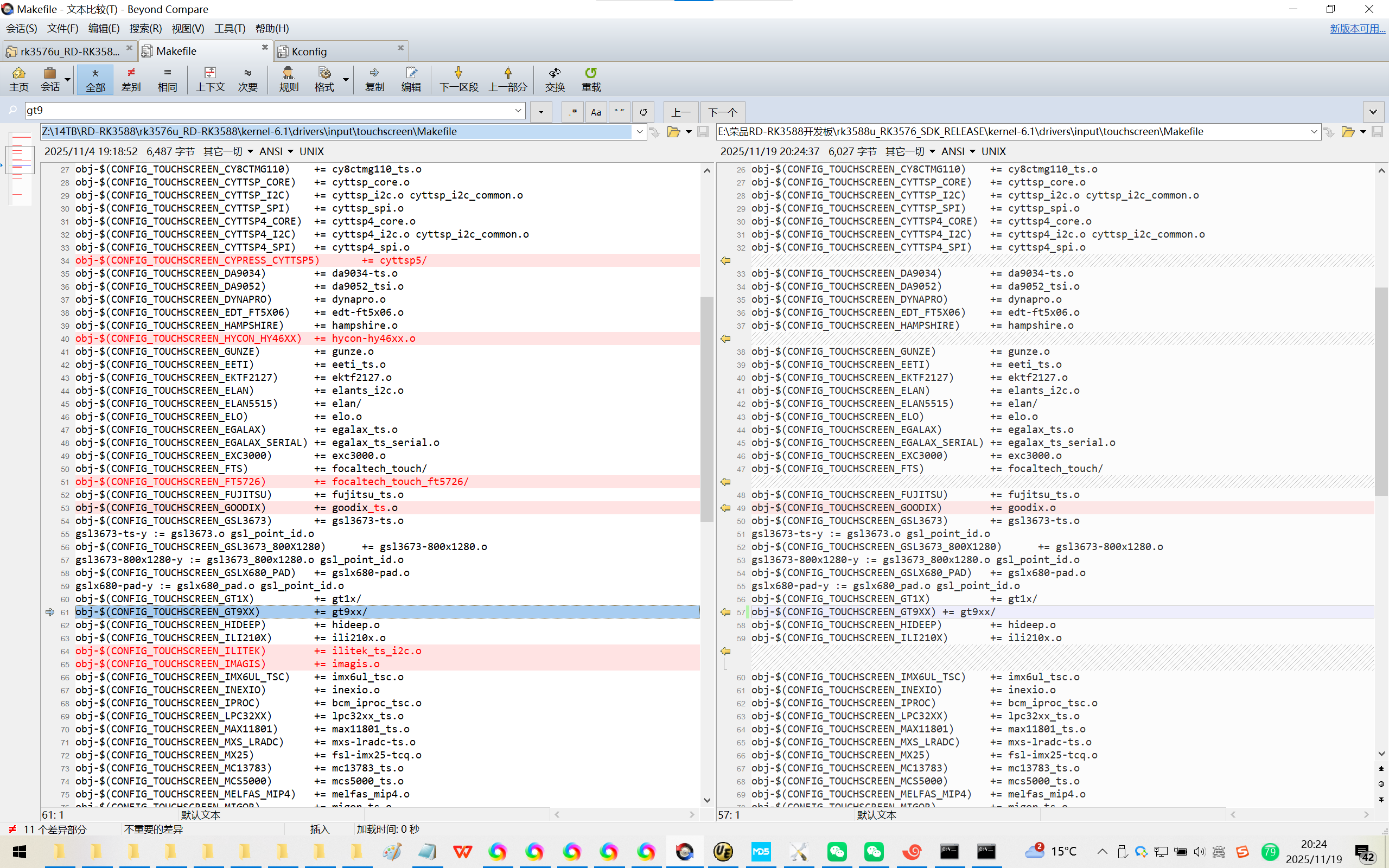Click the 新版本可用 update link

pyautogui.click(x=1357, y=29)
